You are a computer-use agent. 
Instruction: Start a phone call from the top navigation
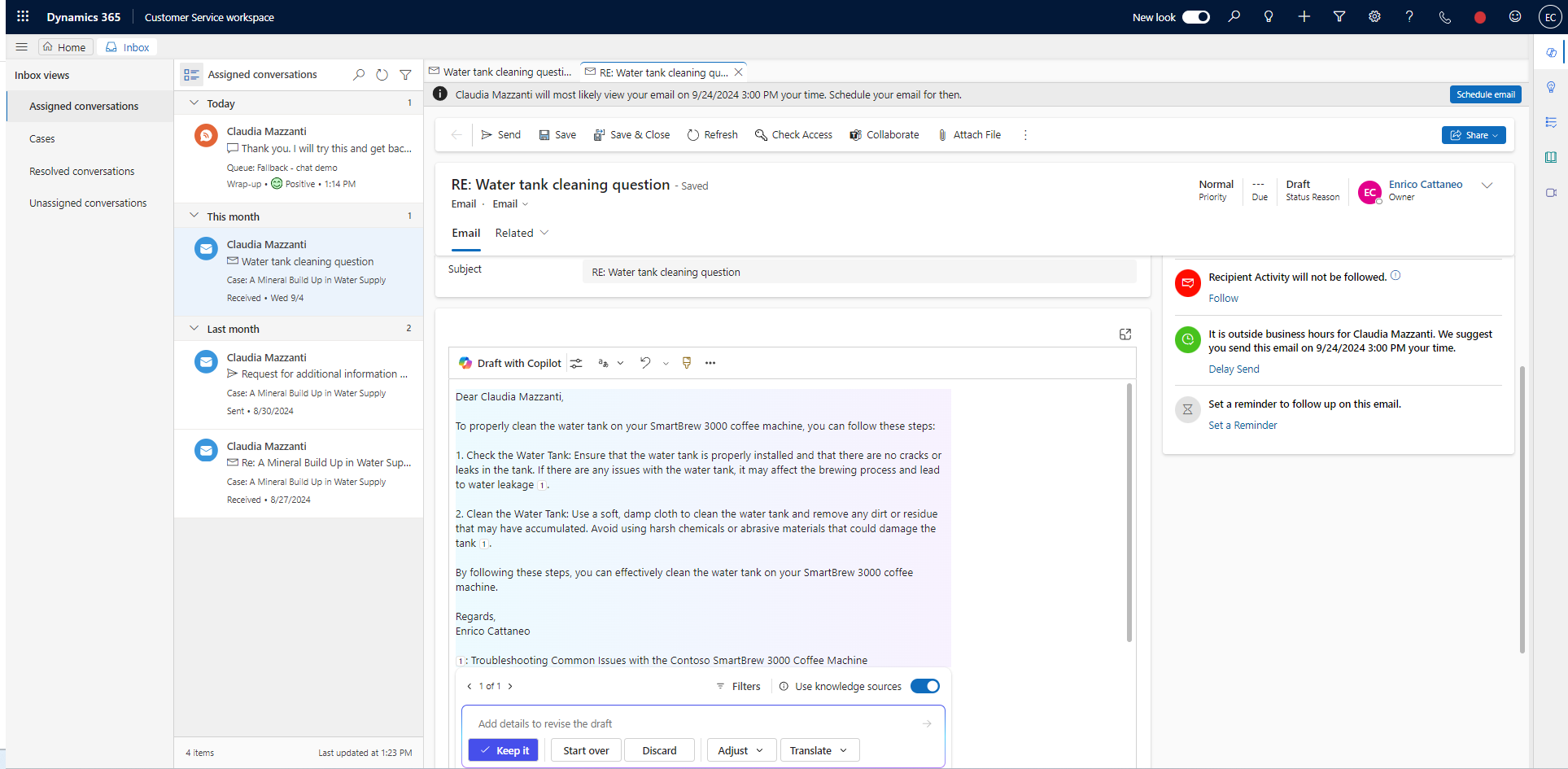click(1446, 16)
